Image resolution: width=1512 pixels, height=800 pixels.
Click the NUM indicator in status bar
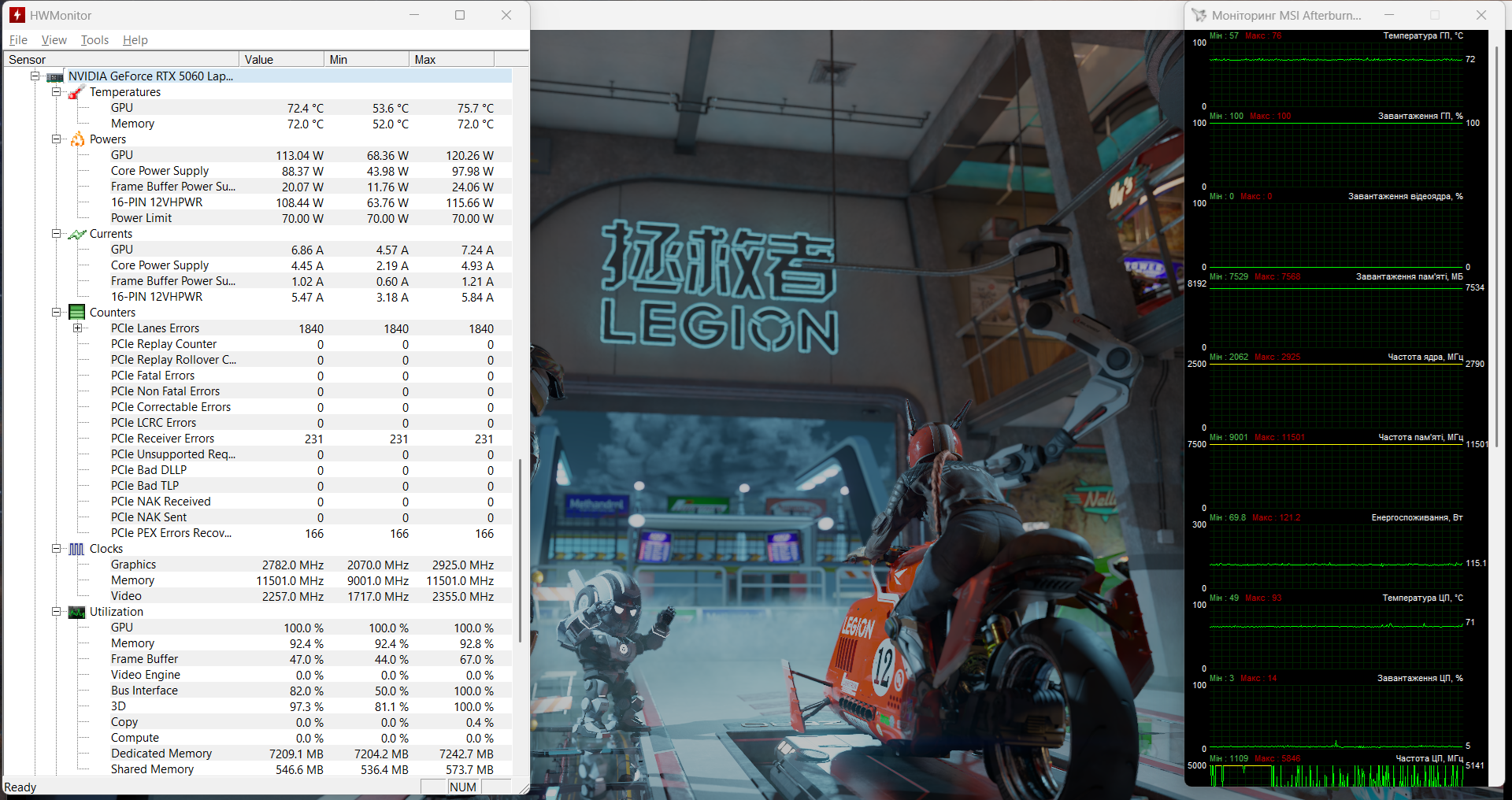(463, 787)
